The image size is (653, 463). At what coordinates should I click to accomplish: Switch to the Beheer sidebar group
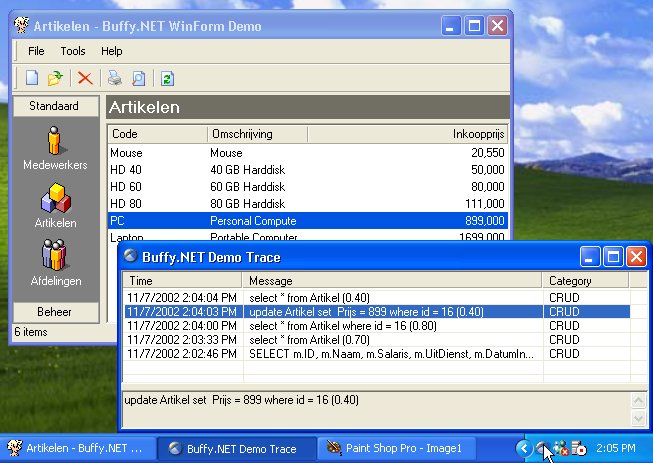56,312
